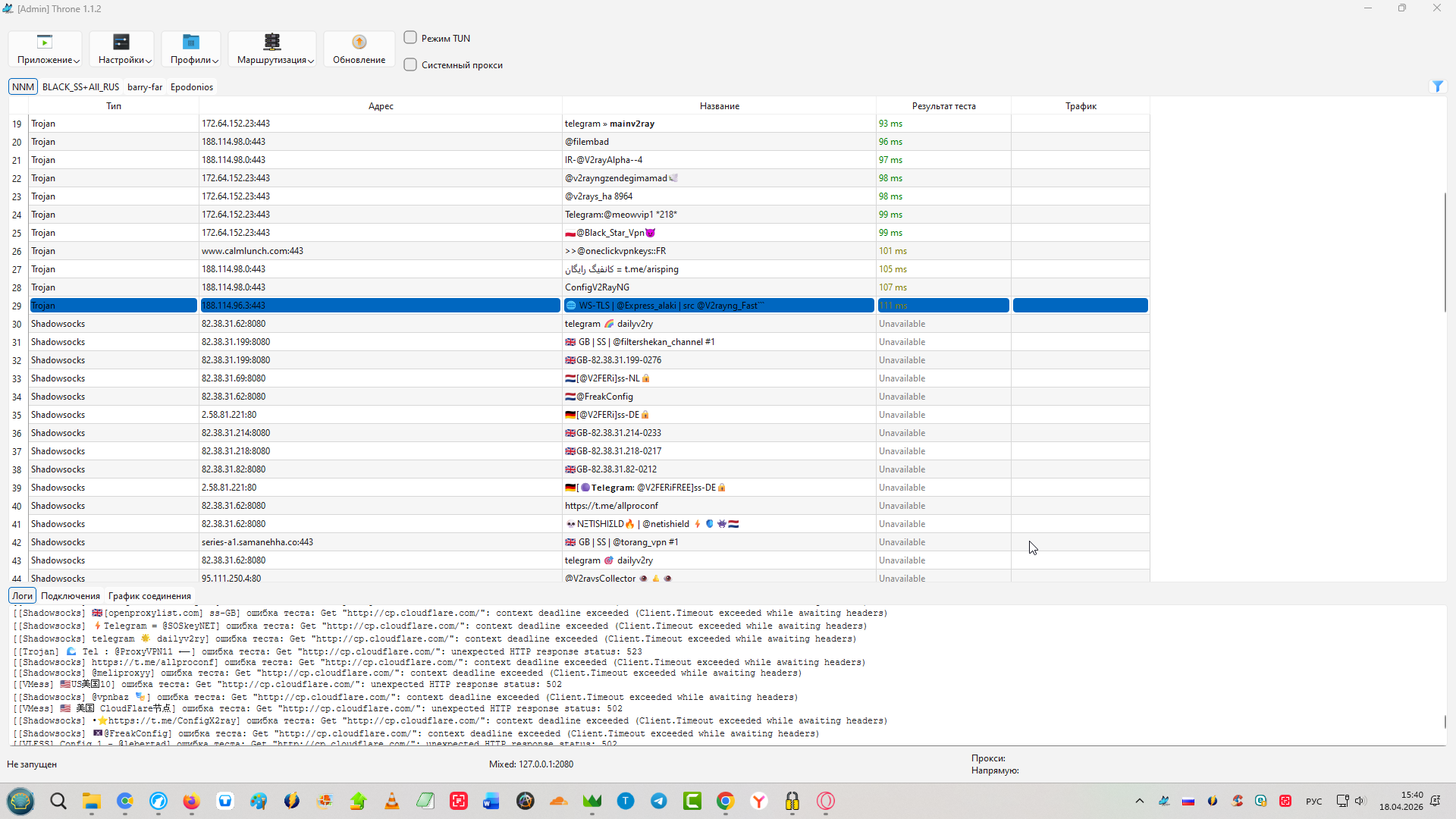Enable the Режим TUN checkbox
Screen dimensions: 1456x819
(410, 38)
